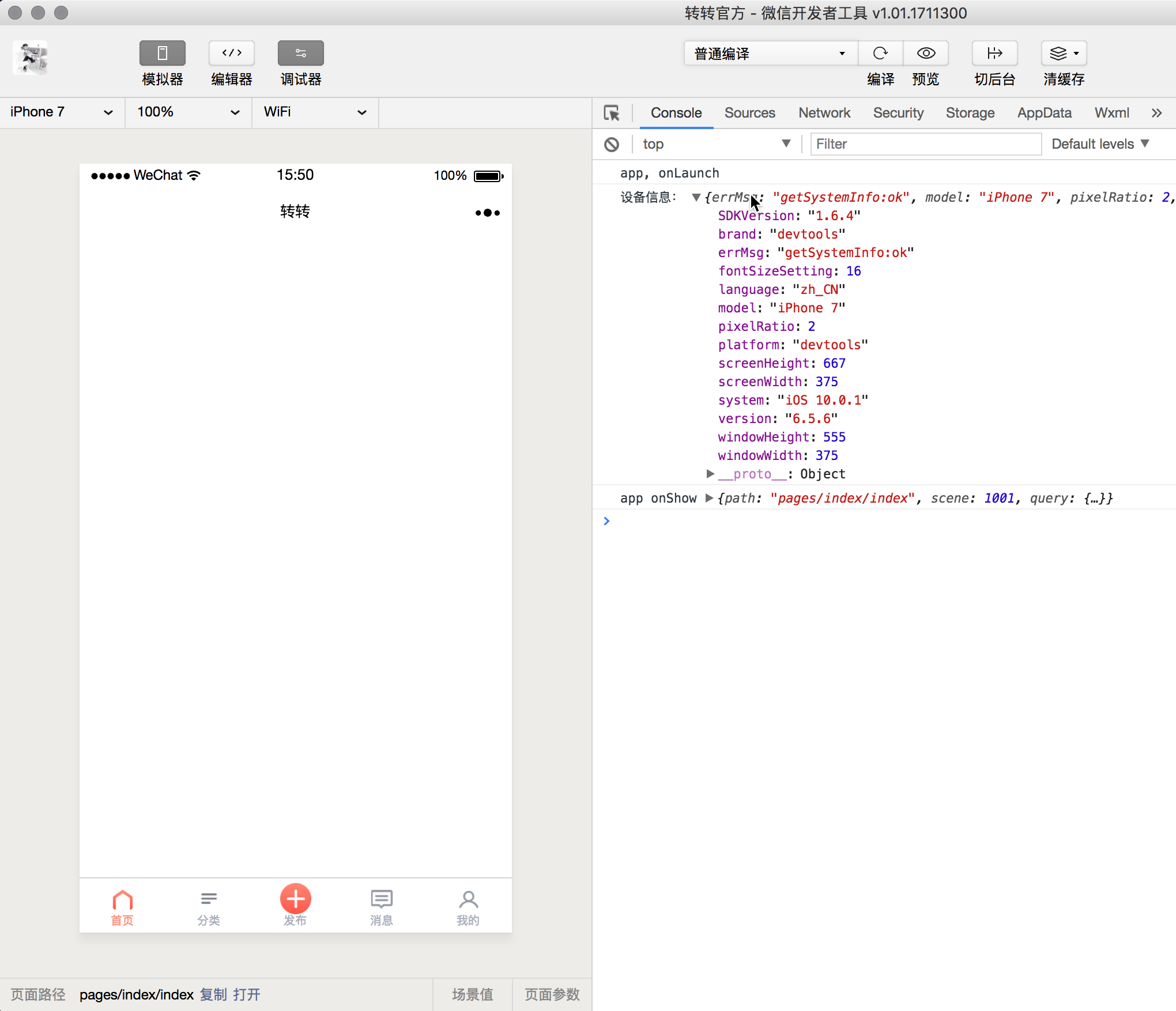Viewport: 1176px width, 1011px height.
Task: Click the 场景值 scene value button
Action: 473,994
